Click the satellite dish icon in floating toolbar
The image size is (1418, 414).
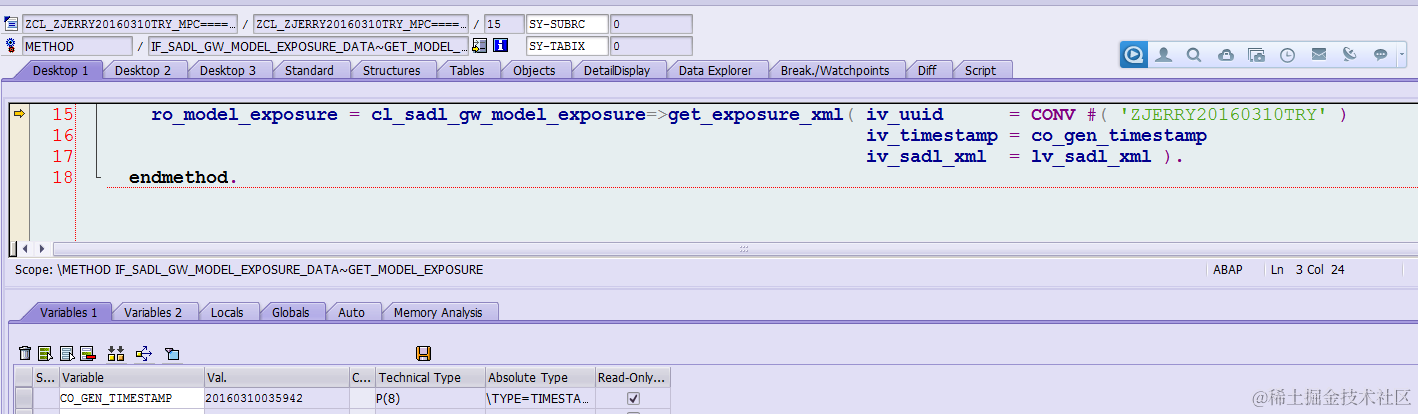click(x=1349, y=55)
